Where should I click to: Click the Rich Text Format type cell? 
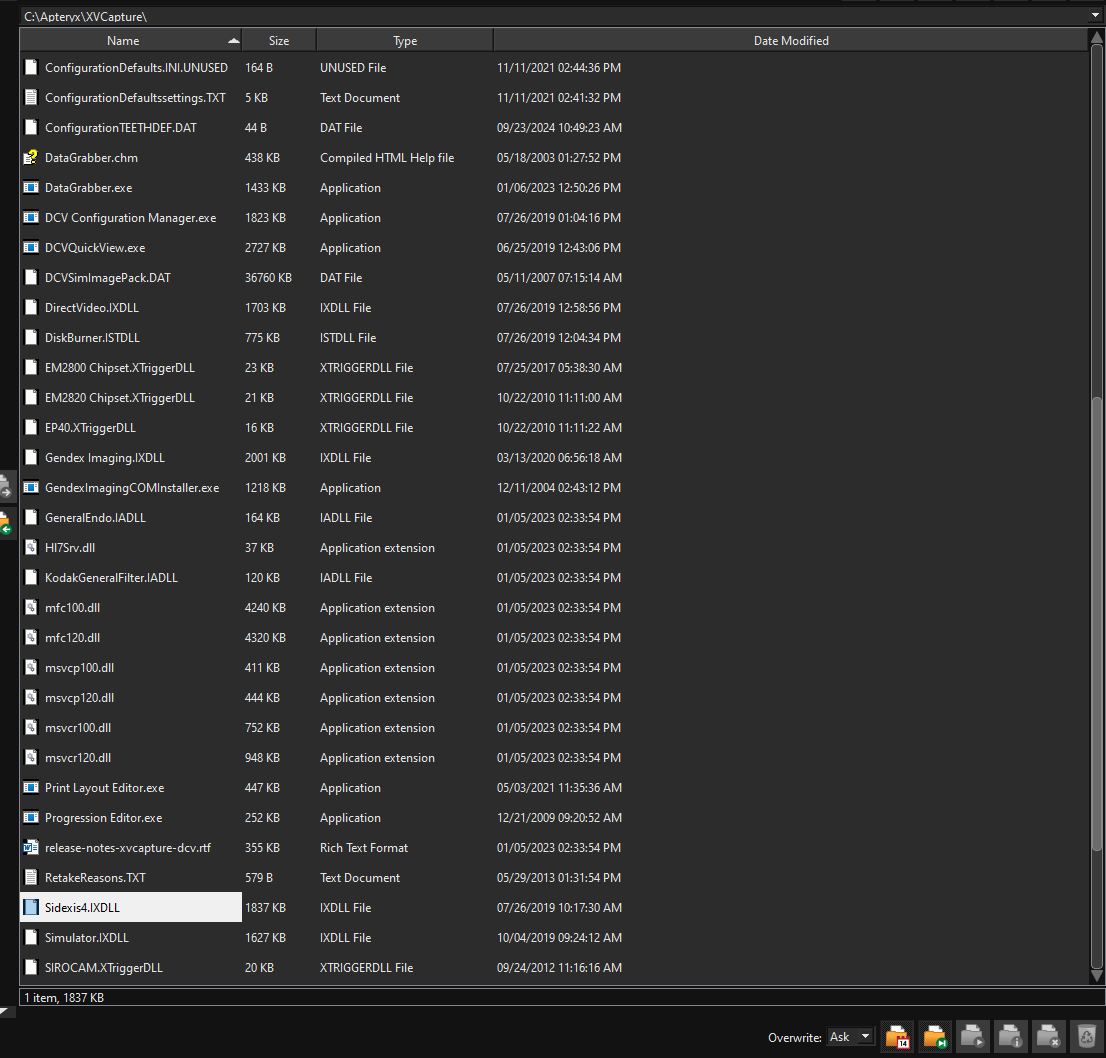364,848
